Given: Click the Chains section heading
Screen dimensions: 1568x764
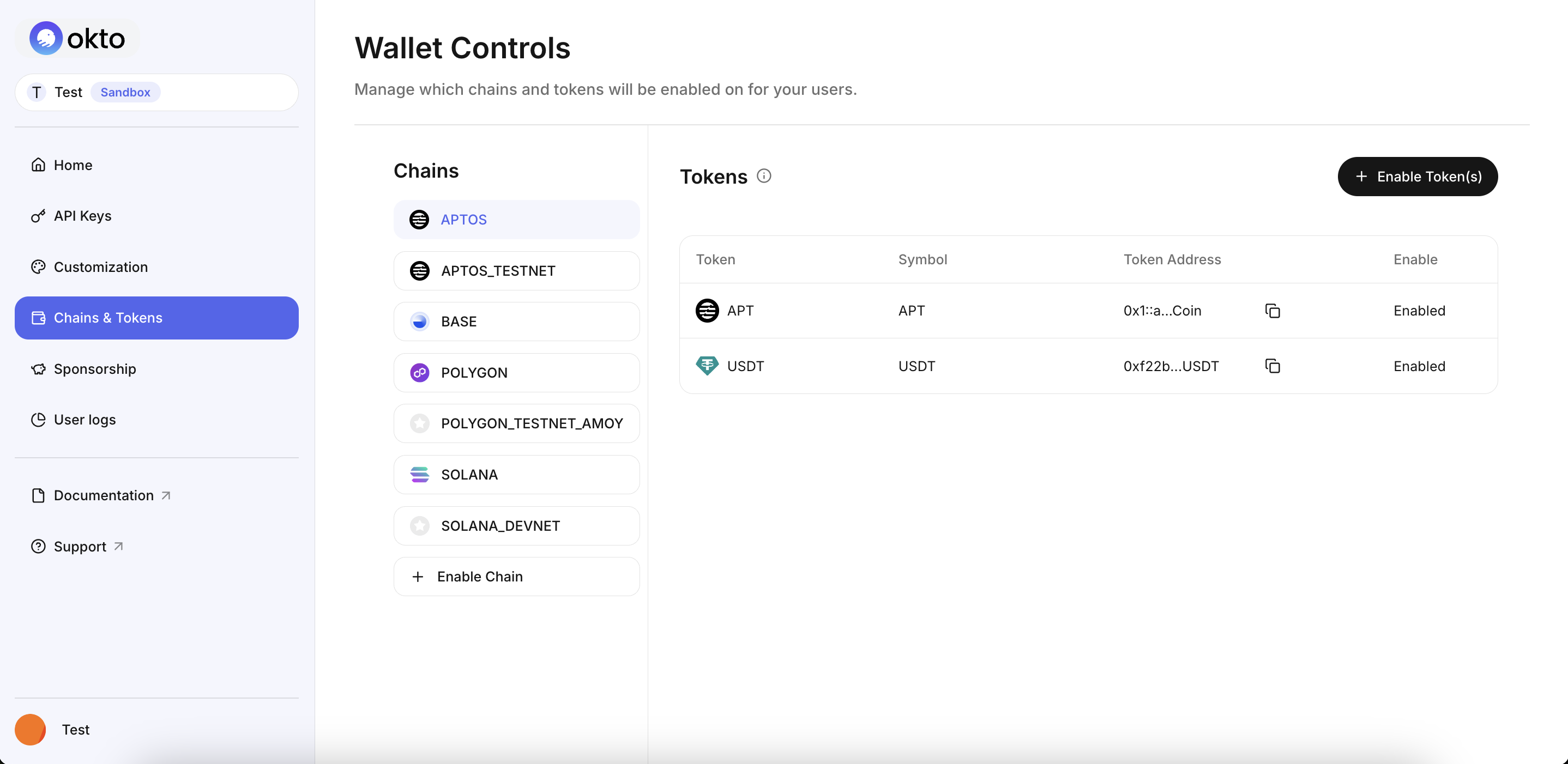Looking at the screenshot, I should click(426, 171).
